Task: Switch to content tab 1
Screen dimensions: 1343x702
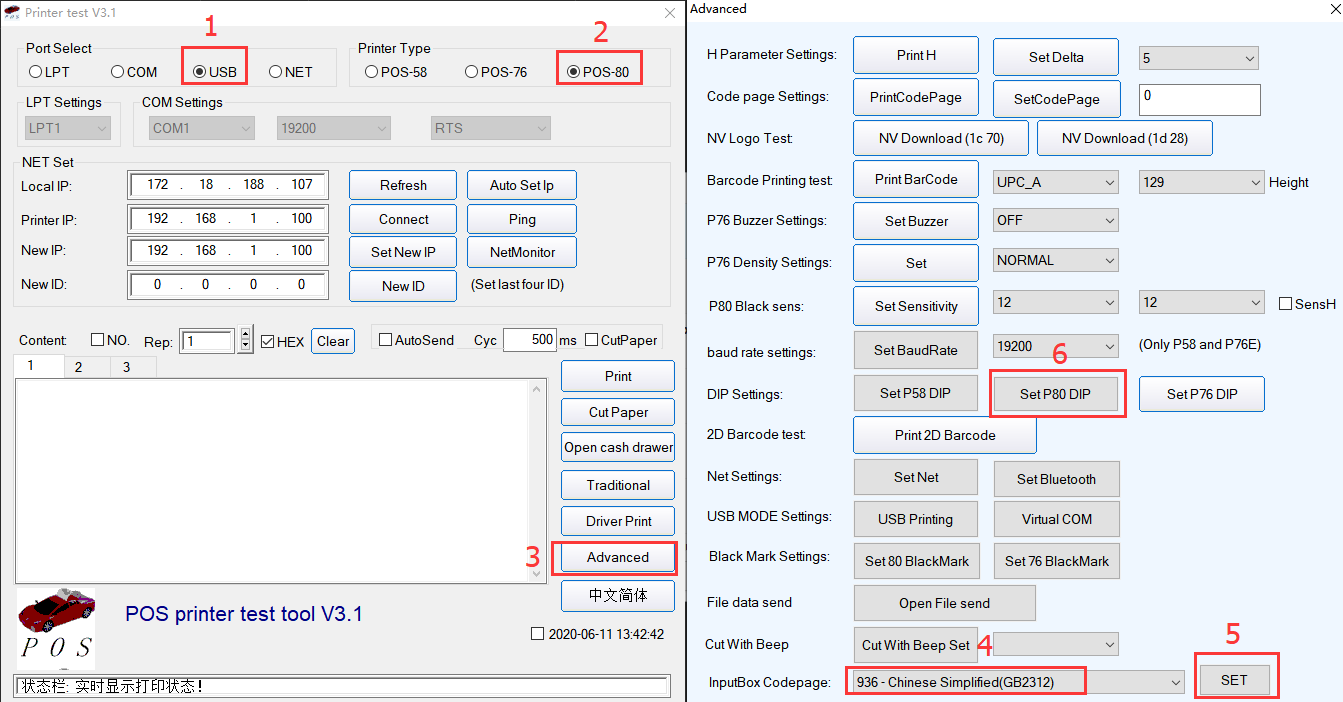Action: click(x=39, y=366)
